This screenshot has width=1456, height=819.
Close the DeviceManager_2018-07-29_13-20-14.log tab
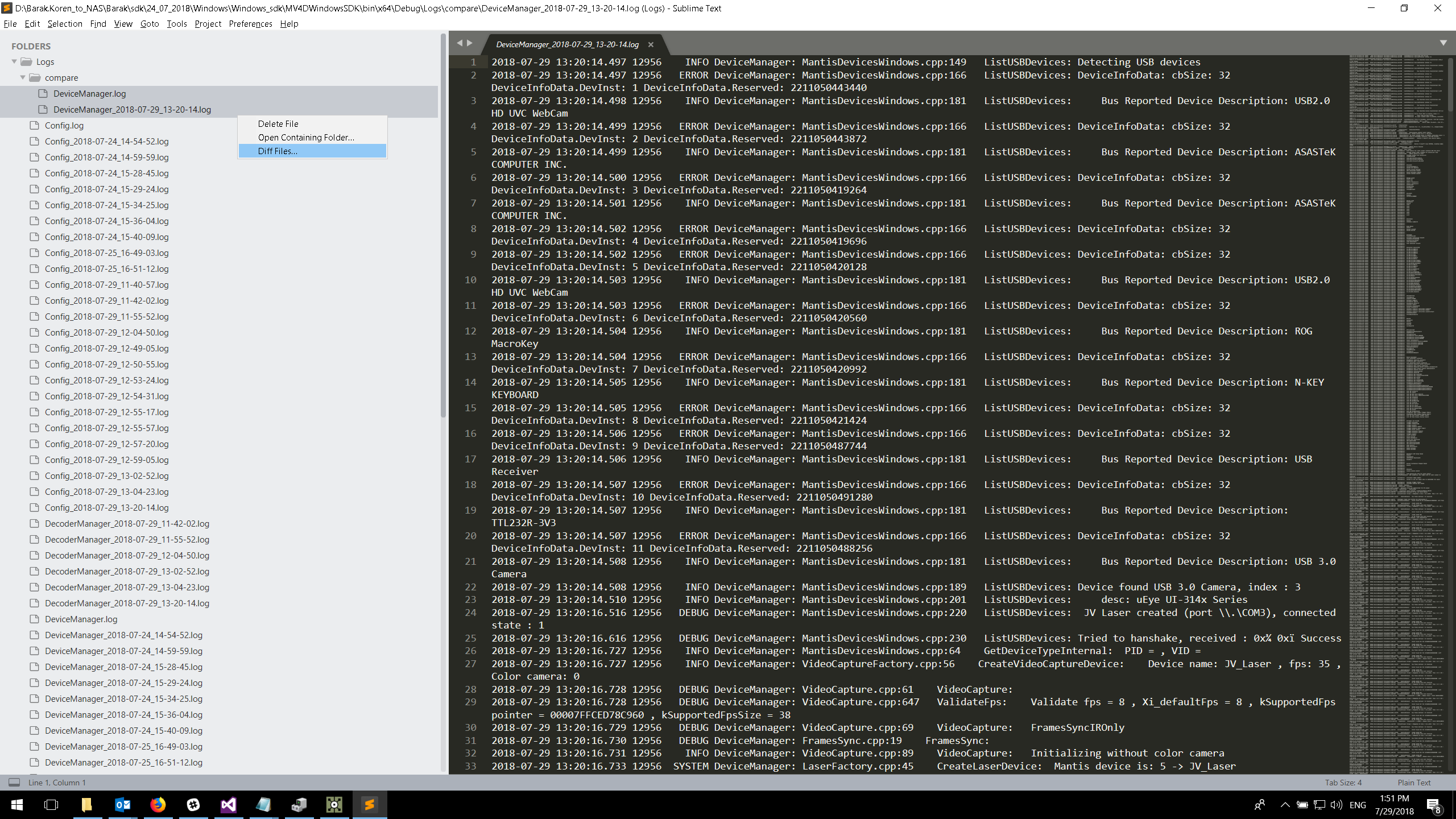(651, 44)
